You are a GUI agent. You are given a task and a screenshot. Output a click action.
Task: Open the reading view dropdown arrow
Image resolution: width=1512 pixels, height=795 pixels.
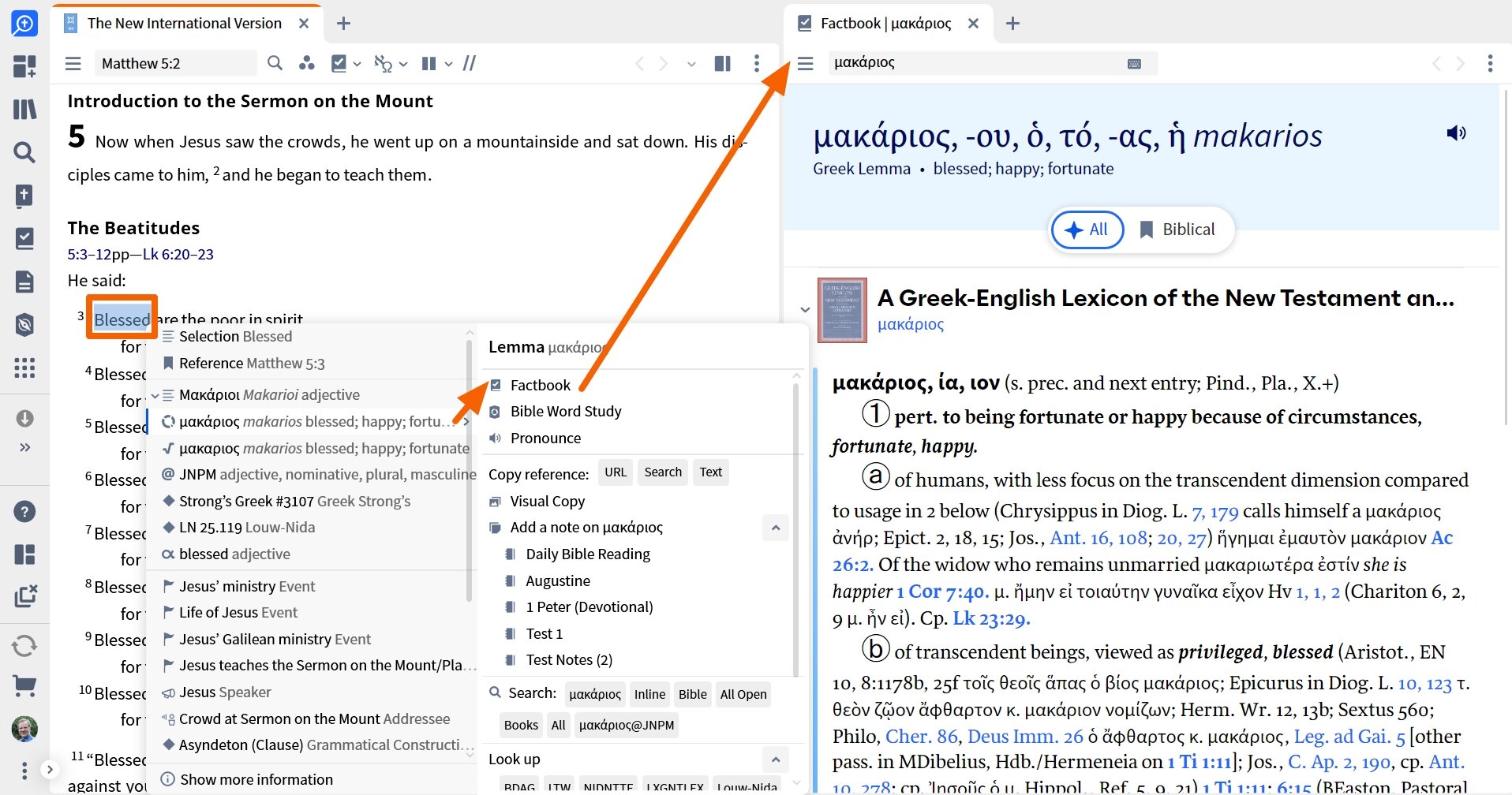click(448, 64)
